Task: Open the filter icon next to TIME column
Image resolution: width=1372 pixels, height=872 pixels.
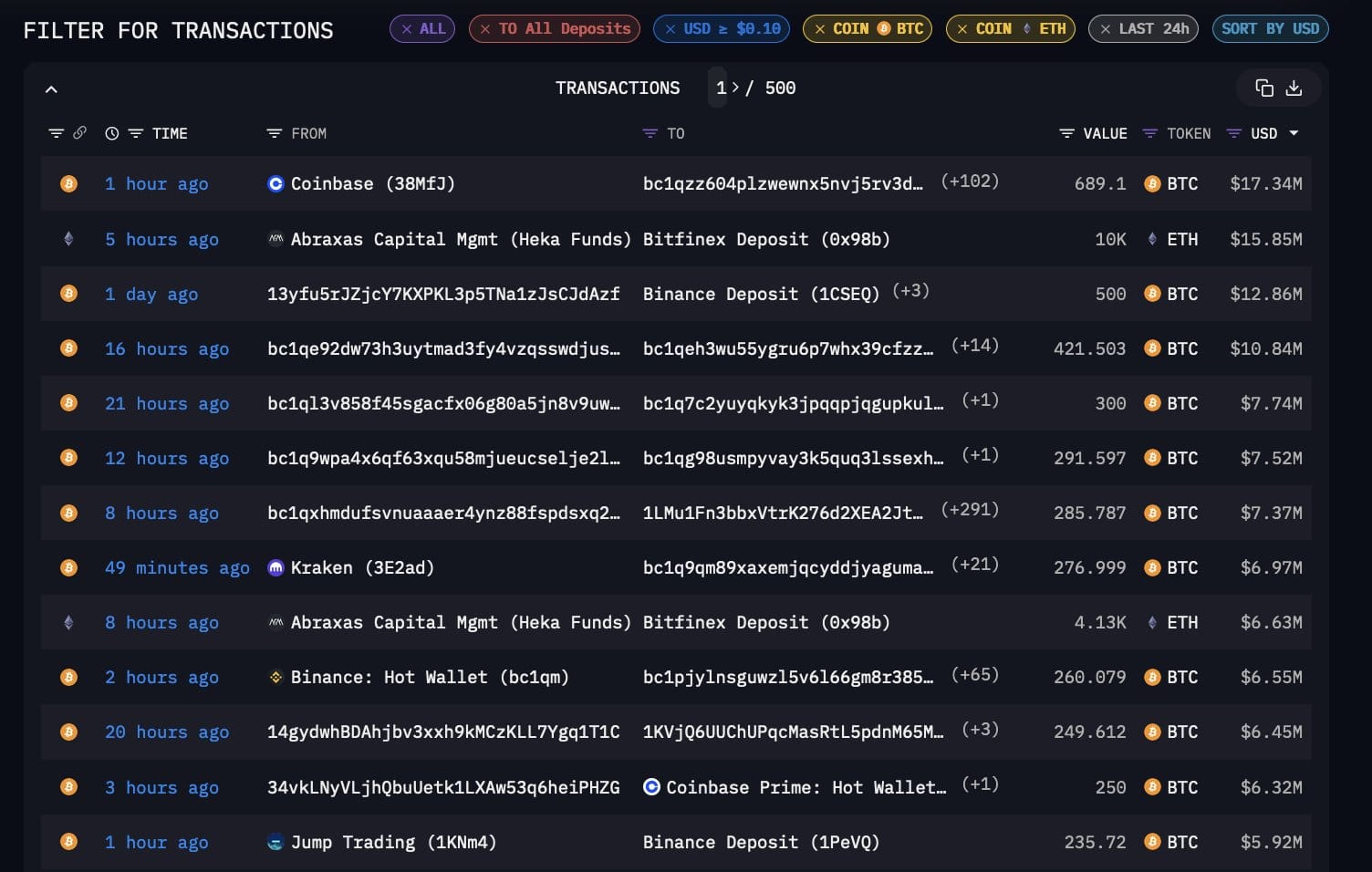Action: click(x=135, y=133)
